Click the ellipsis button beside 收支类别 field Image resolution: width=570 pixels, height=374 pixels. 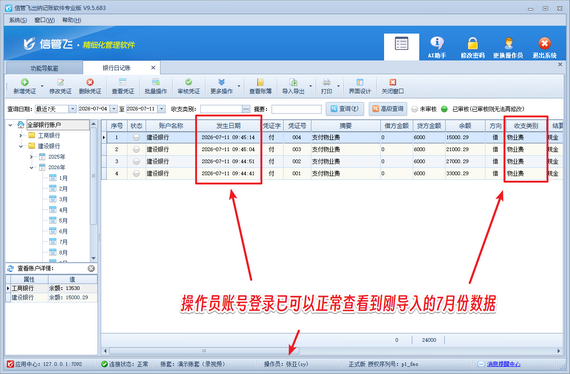tap(246, 109)
